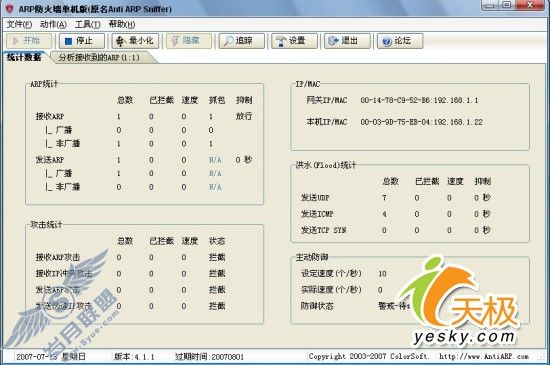Close the ARP防火墙 window
The height and width of the screenshot is (365, 550).
coord(531,5)
